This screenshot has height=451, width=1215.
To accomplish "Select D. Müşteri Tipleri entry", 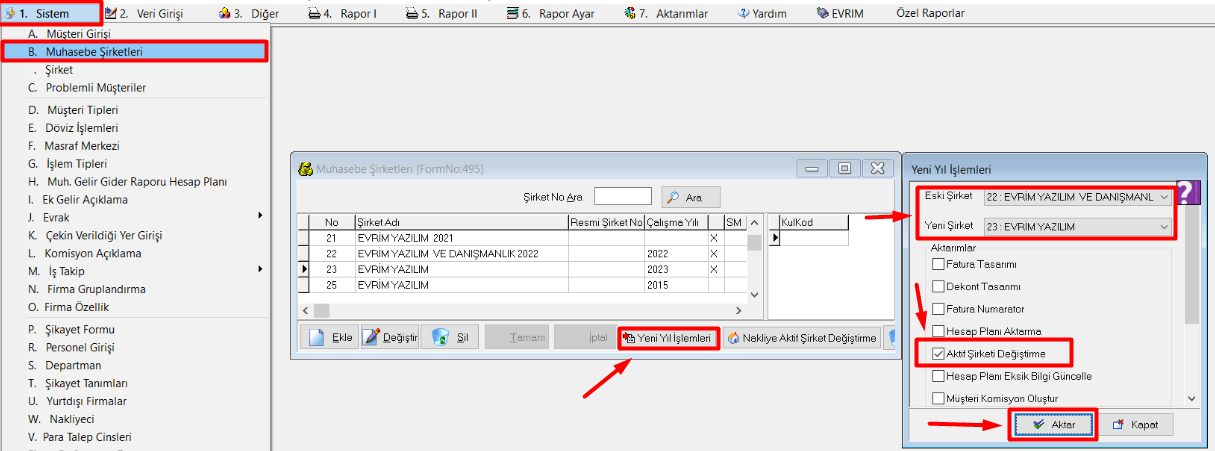I will point(135,110).
